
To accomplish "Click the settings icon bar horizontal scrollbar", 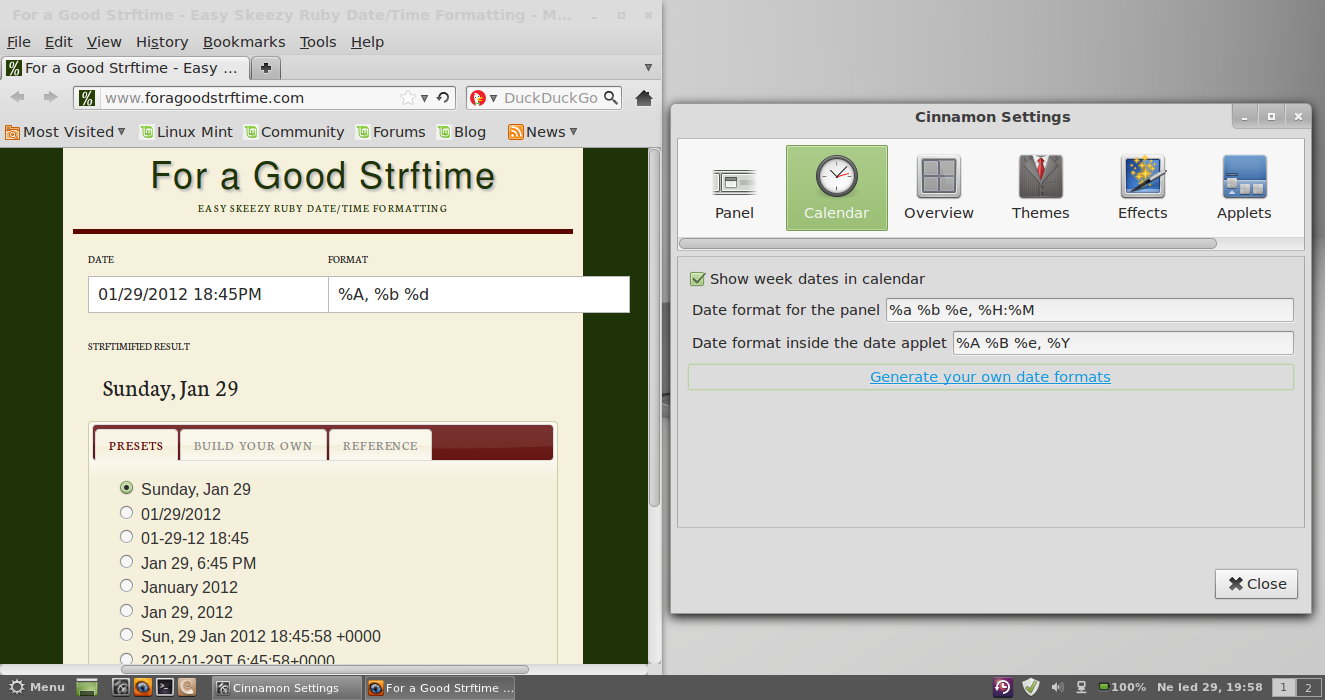I will point(947,243).
